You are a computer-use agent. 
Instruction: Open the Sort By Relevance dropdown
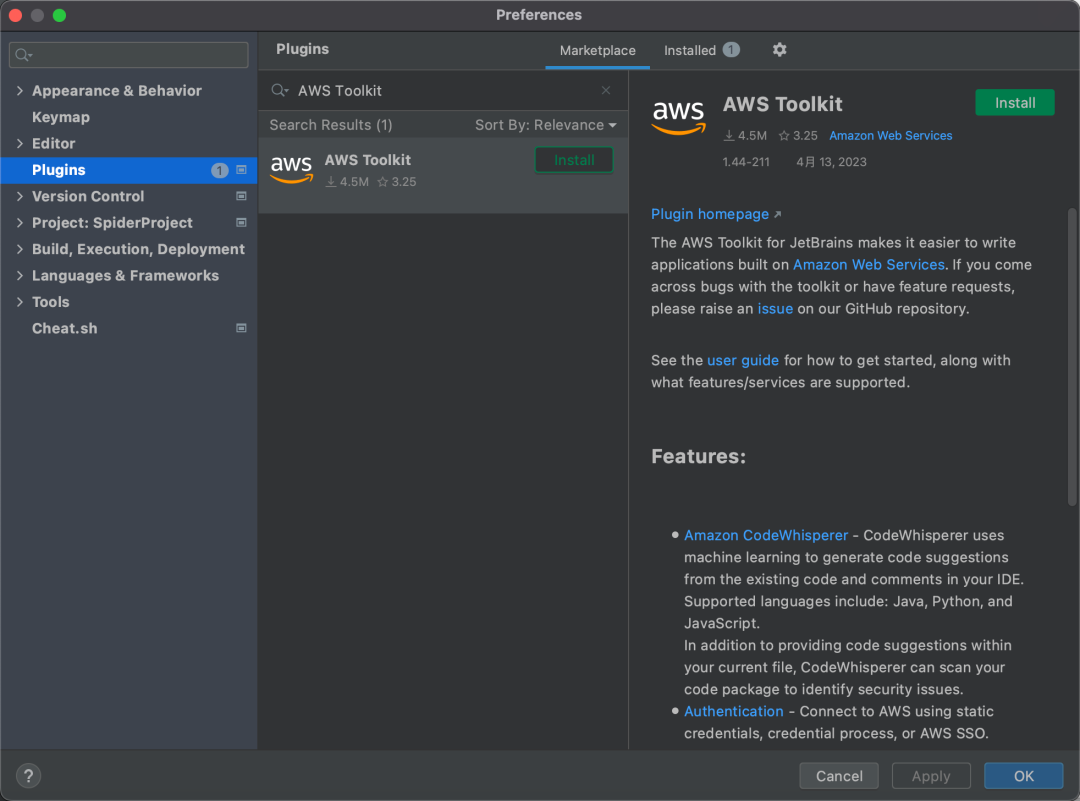(545, 125)
